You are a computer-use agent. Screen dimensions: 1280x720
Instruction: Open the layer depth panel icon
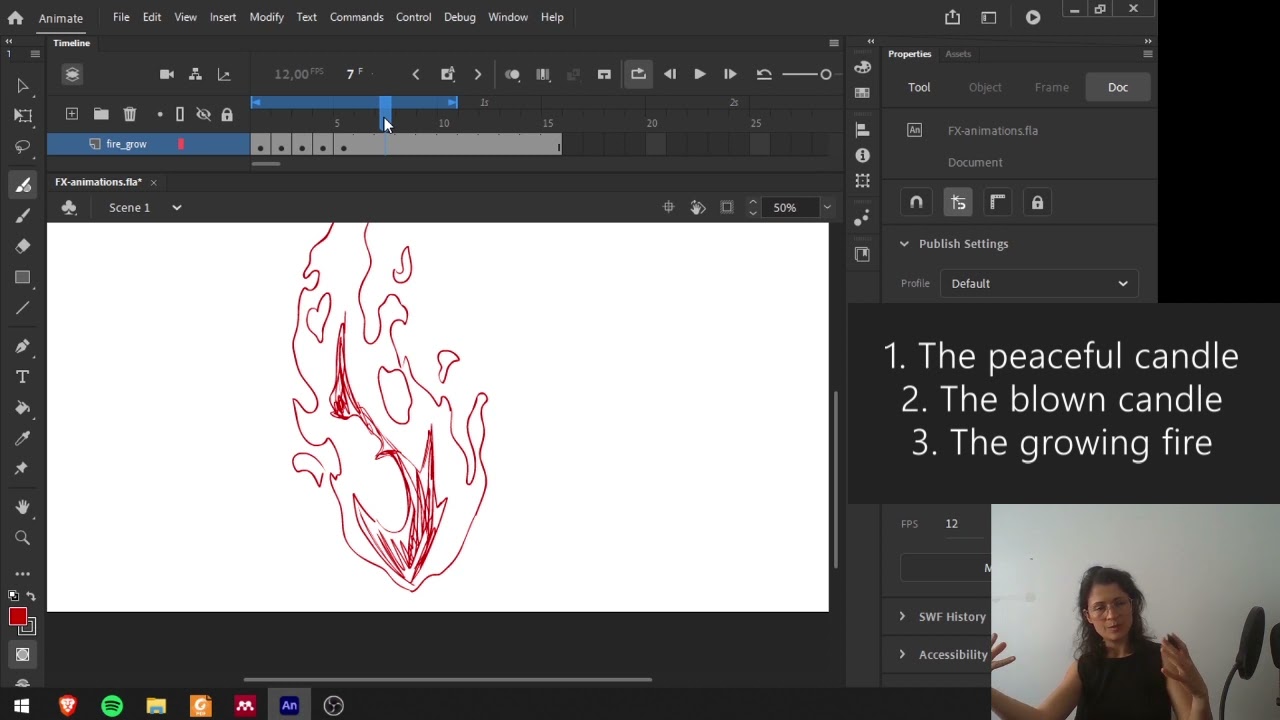click(224, 74)
